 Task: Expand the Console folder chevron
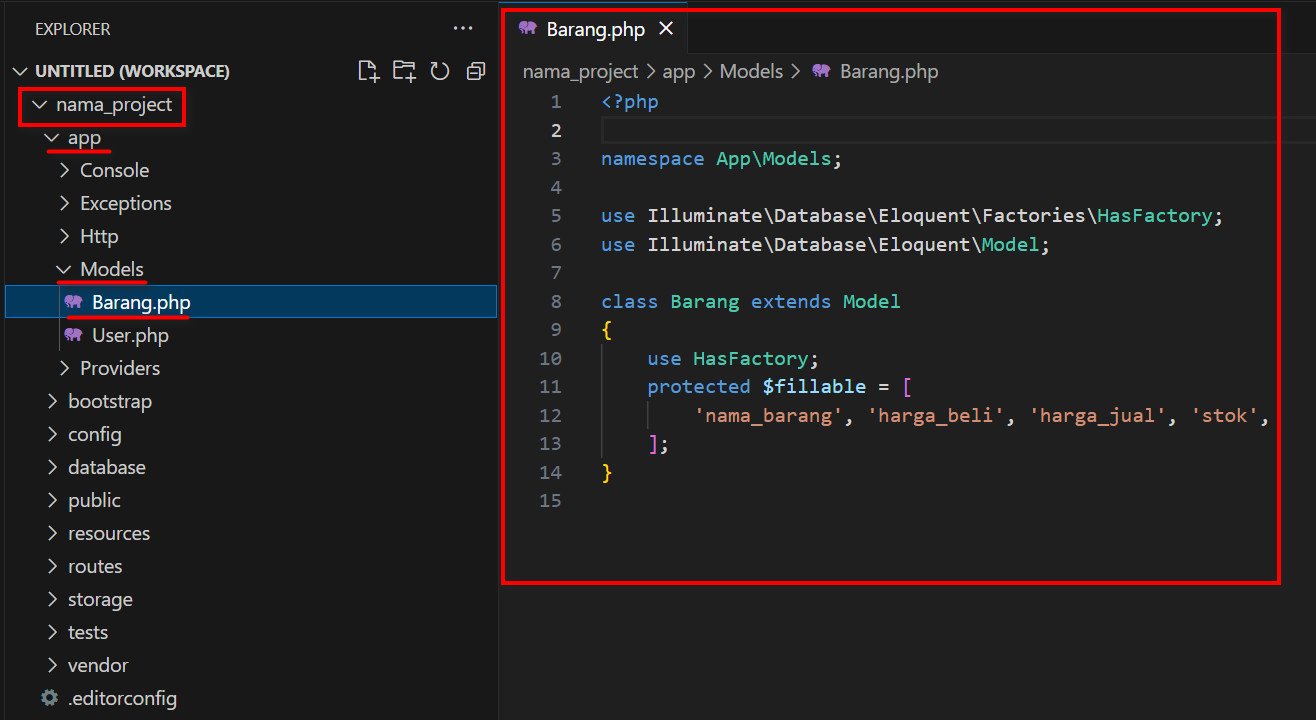pos(65,170)
